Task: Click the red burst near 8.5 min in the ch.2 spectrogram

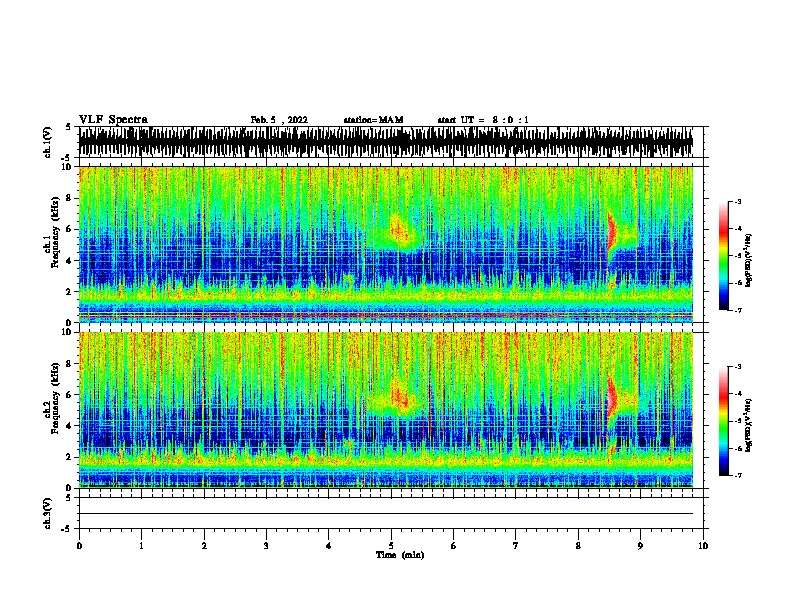Action: (612, 398)
